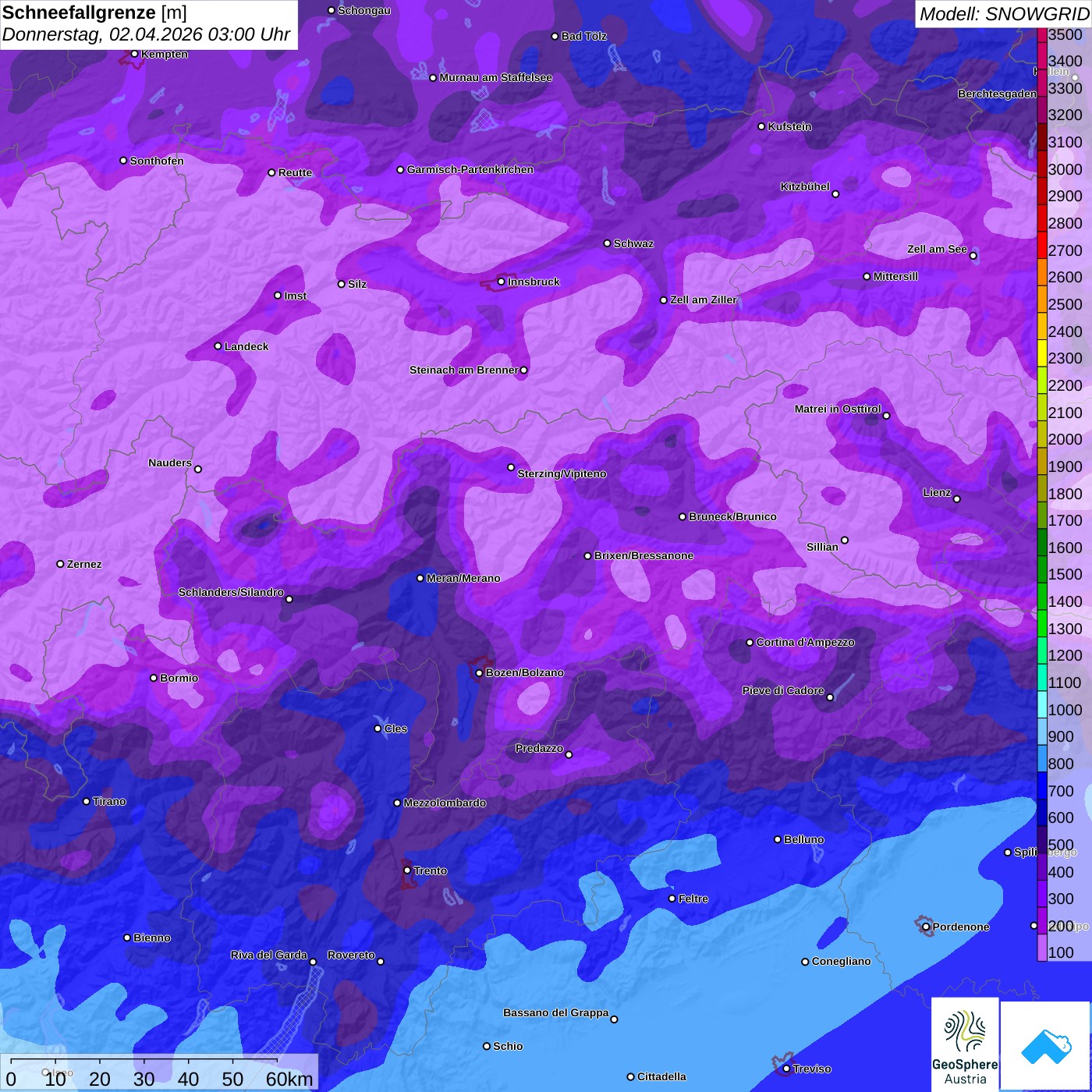Click the Mittersill label
The height and width of the screenshot is (1092, 1092).
point(895,276)
